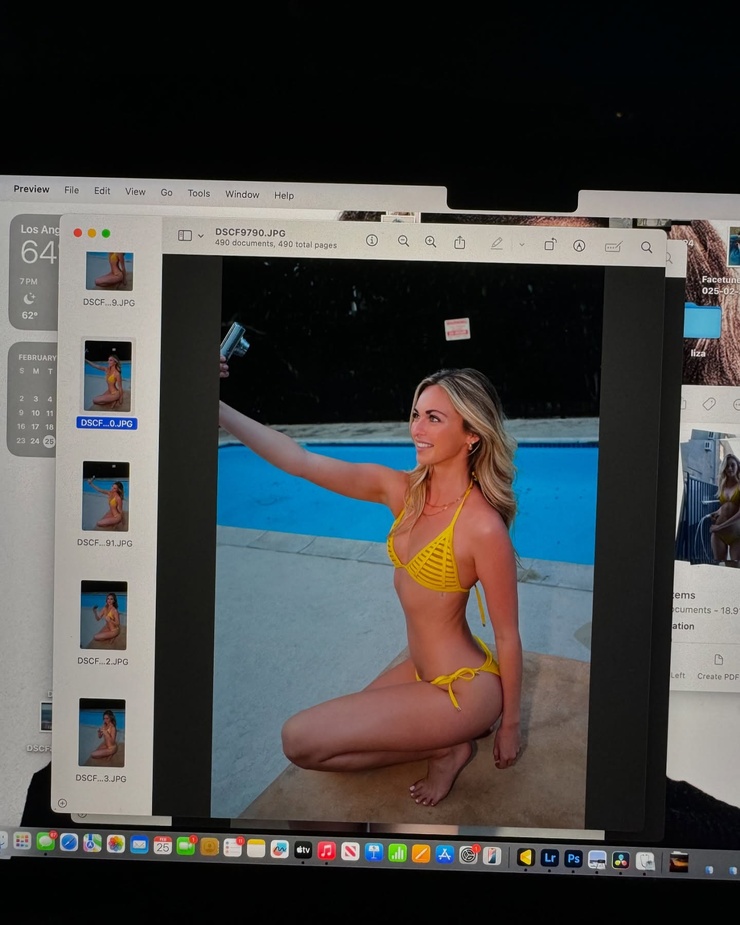Viewport: 740px width, 925px height.
Task: Open the Search magnifier in Preview
Action: pyautogui.click(x=647, y=247)
